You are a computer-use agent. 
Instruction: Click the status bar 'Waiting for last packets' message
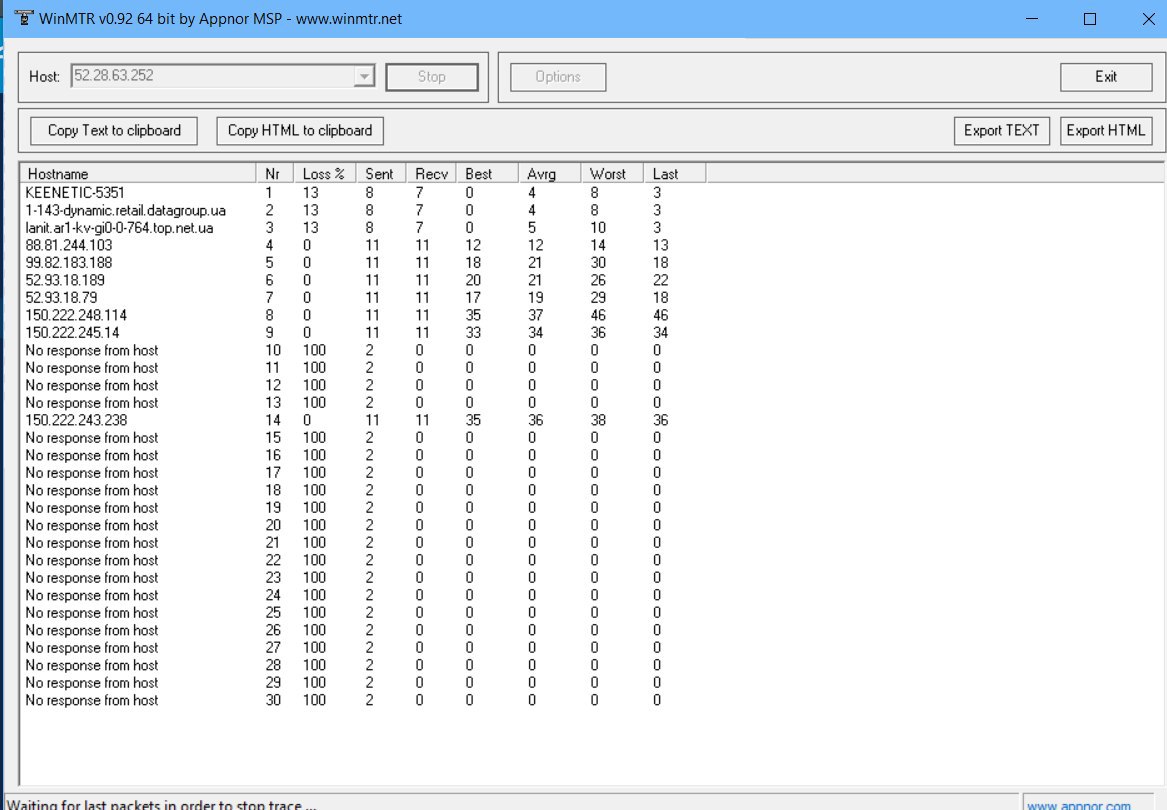[162, 805]
